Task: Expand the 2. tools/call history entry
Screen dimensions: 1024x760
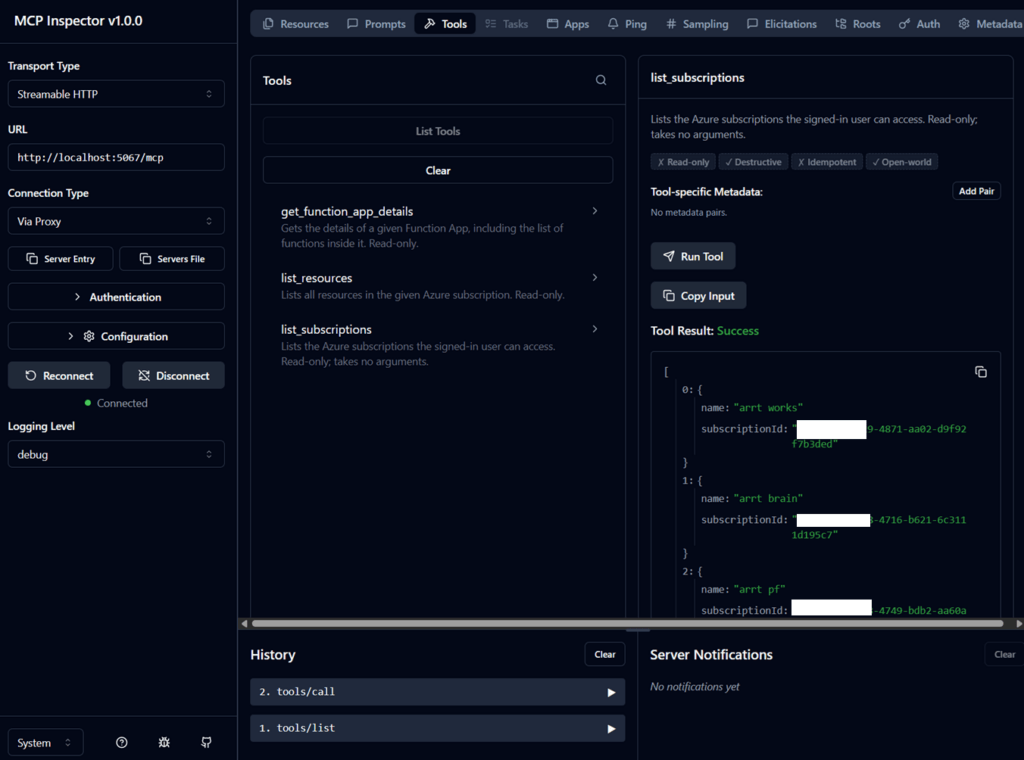Action: click(x=437, y=692)
